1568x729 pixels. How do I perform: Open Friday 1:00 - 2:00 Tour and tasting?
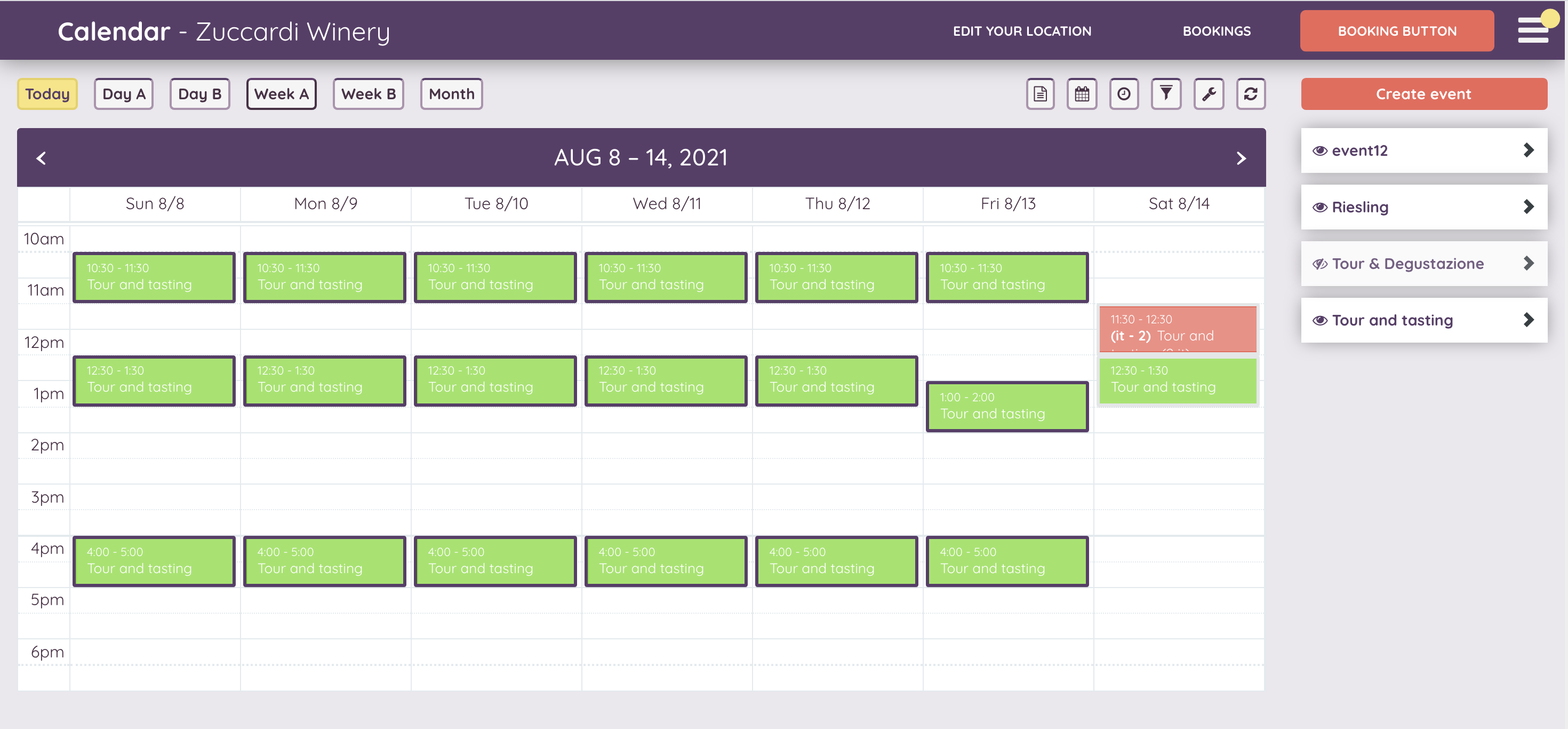click(1007, 406)
